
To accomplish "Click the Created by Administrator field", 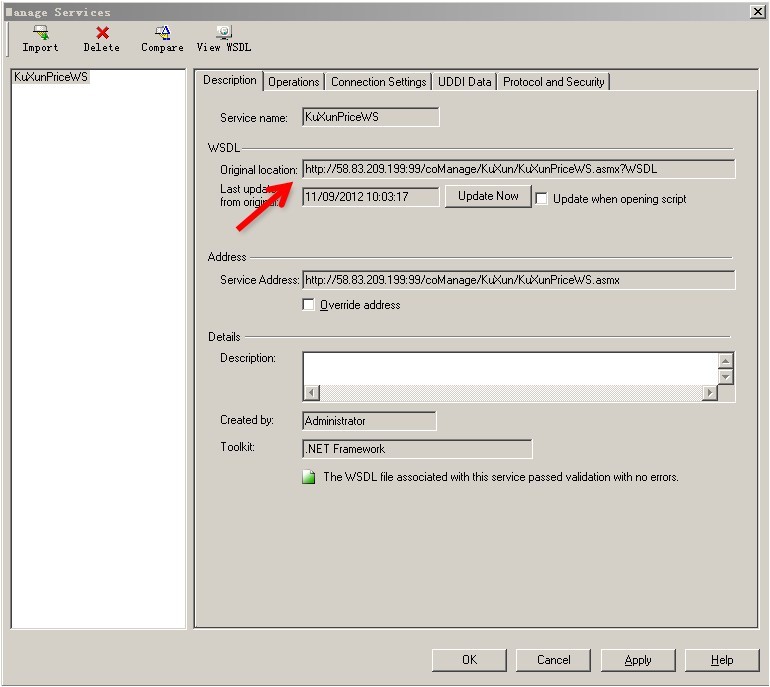I will tap(369, 421).
